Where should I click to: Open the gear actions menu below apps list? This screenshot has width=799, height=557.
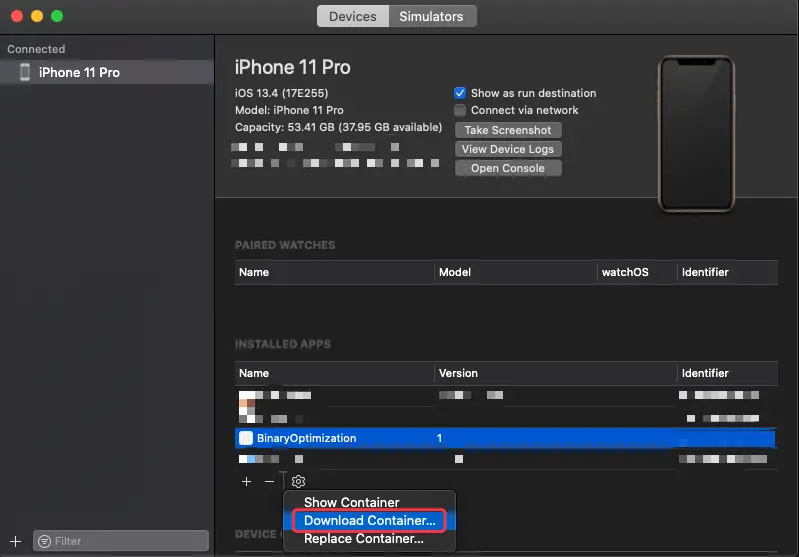pyautogui.click(x=299, y=481)
